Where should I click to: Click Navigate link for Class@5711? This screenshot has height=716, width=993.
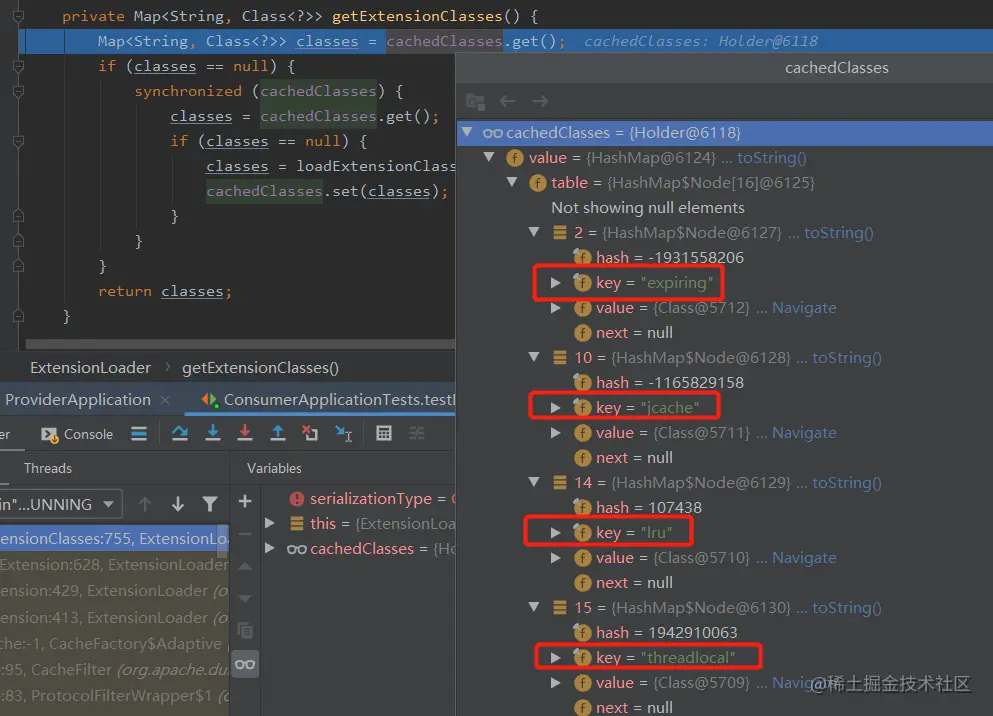click(x=804, y=433)
